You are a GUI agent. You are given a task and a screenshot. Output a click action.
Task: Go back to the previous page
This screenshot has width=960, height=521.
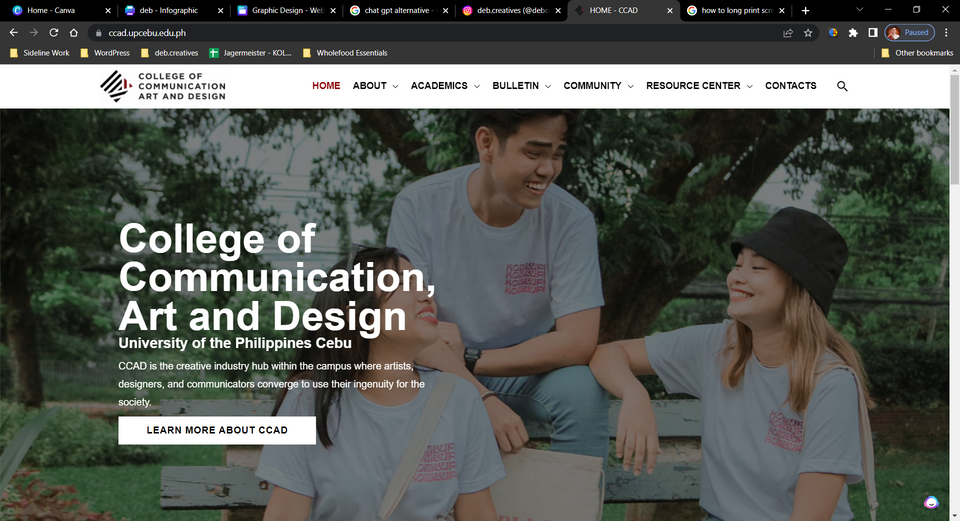pyautogui.click(x=13, y=32)
